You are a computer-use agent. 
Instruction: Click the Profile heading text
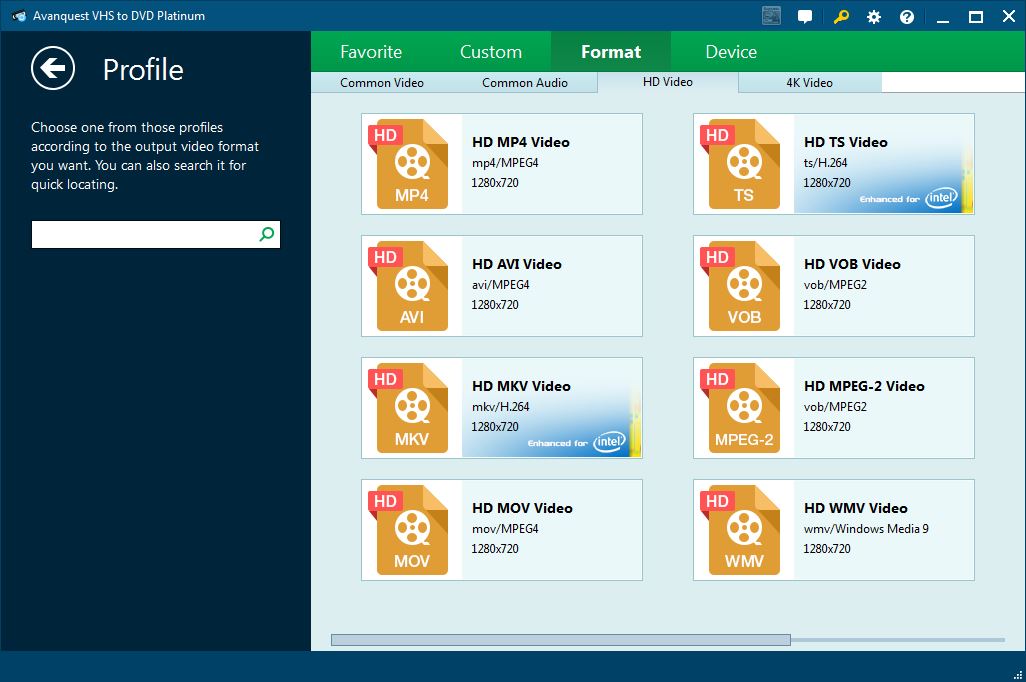pyautogui.click(x=143, y=69)
